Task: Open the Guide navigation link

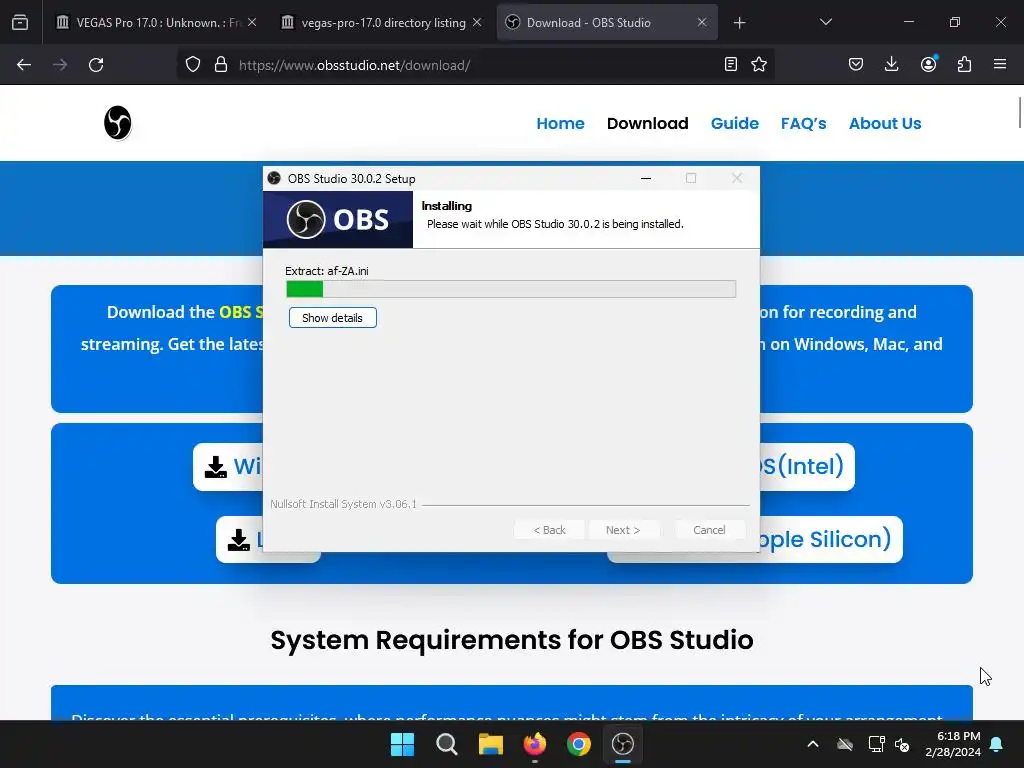Action: click(735, 123)
